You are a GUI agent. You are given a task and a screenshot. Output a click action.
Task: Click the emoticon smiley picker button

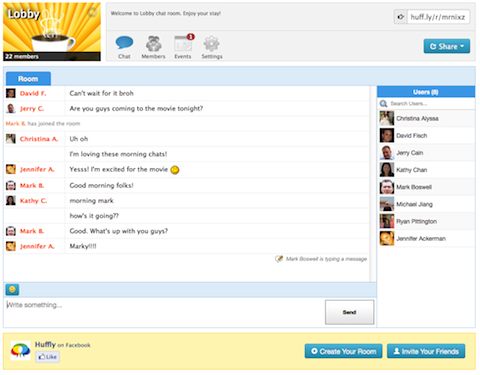12,289
